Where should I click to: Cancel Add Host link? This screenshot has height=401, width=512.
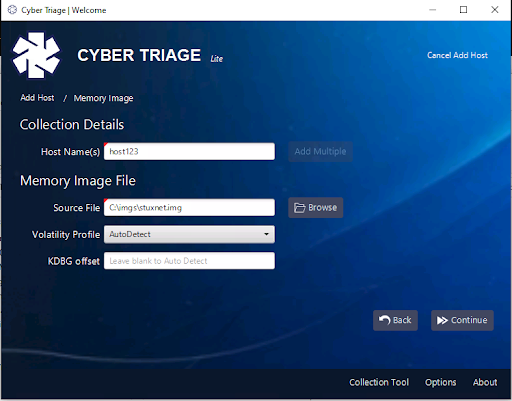coord(457,55)
